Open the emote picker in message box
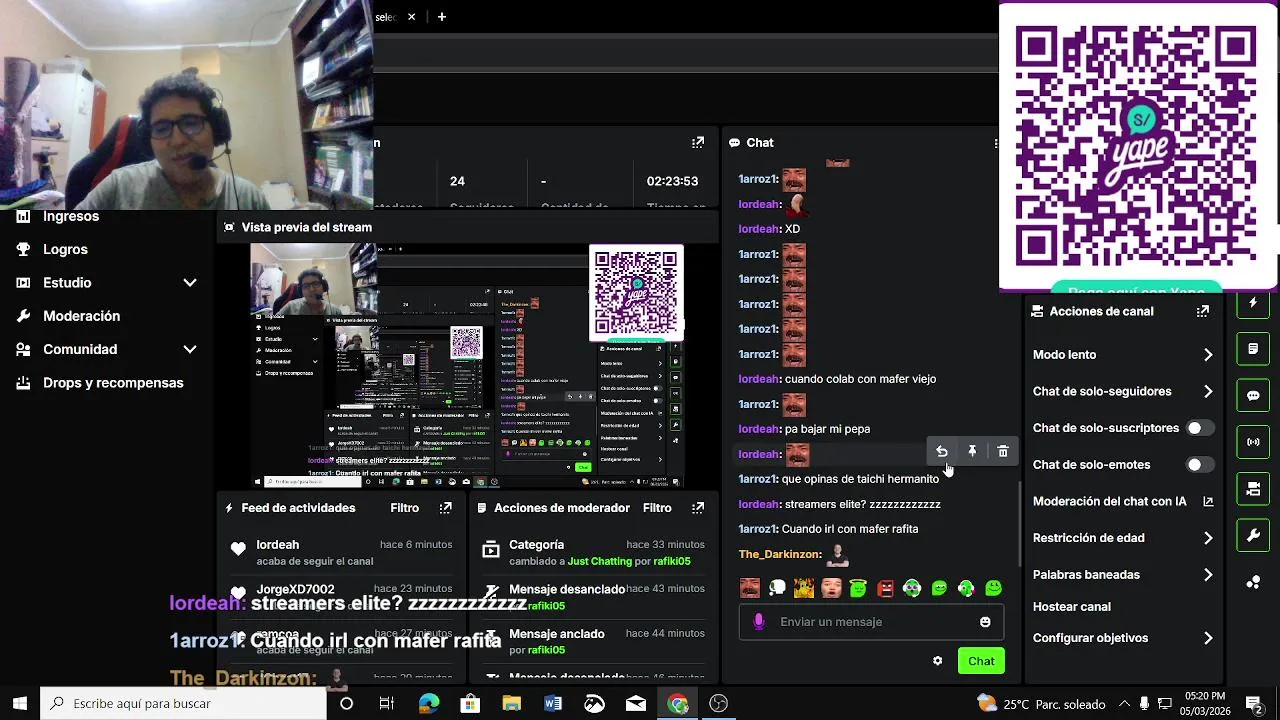Screen dimensions: 1280x720 pos(985,622)
